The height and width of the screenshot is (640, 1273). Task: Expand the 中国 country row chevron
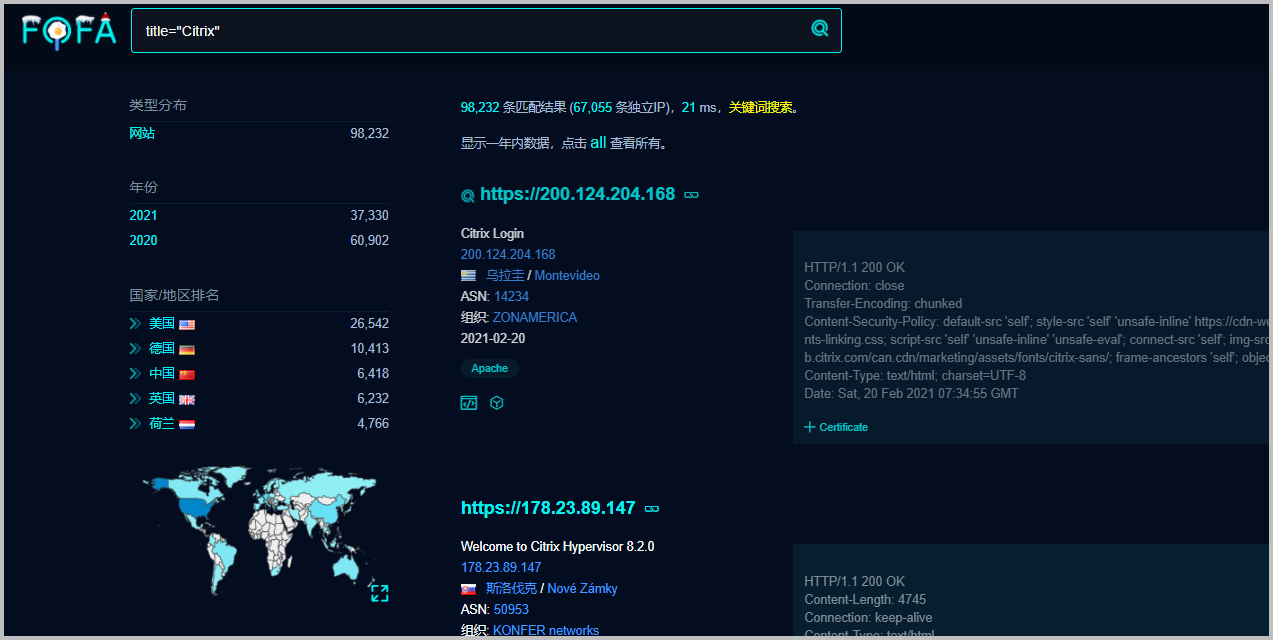click(135, 374)
